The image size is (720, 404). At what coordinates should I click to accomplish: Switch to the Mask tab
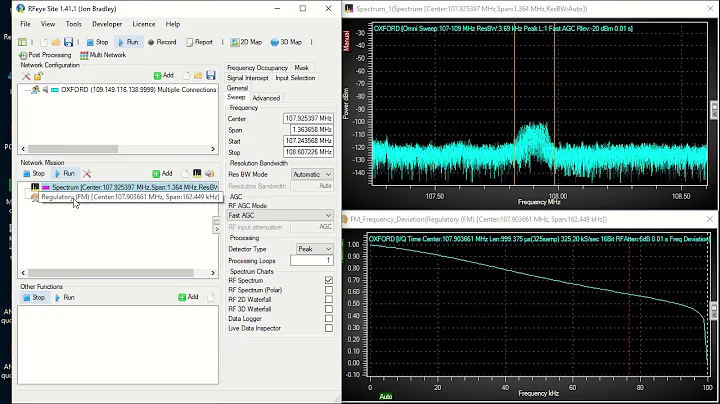coord(302,68)
